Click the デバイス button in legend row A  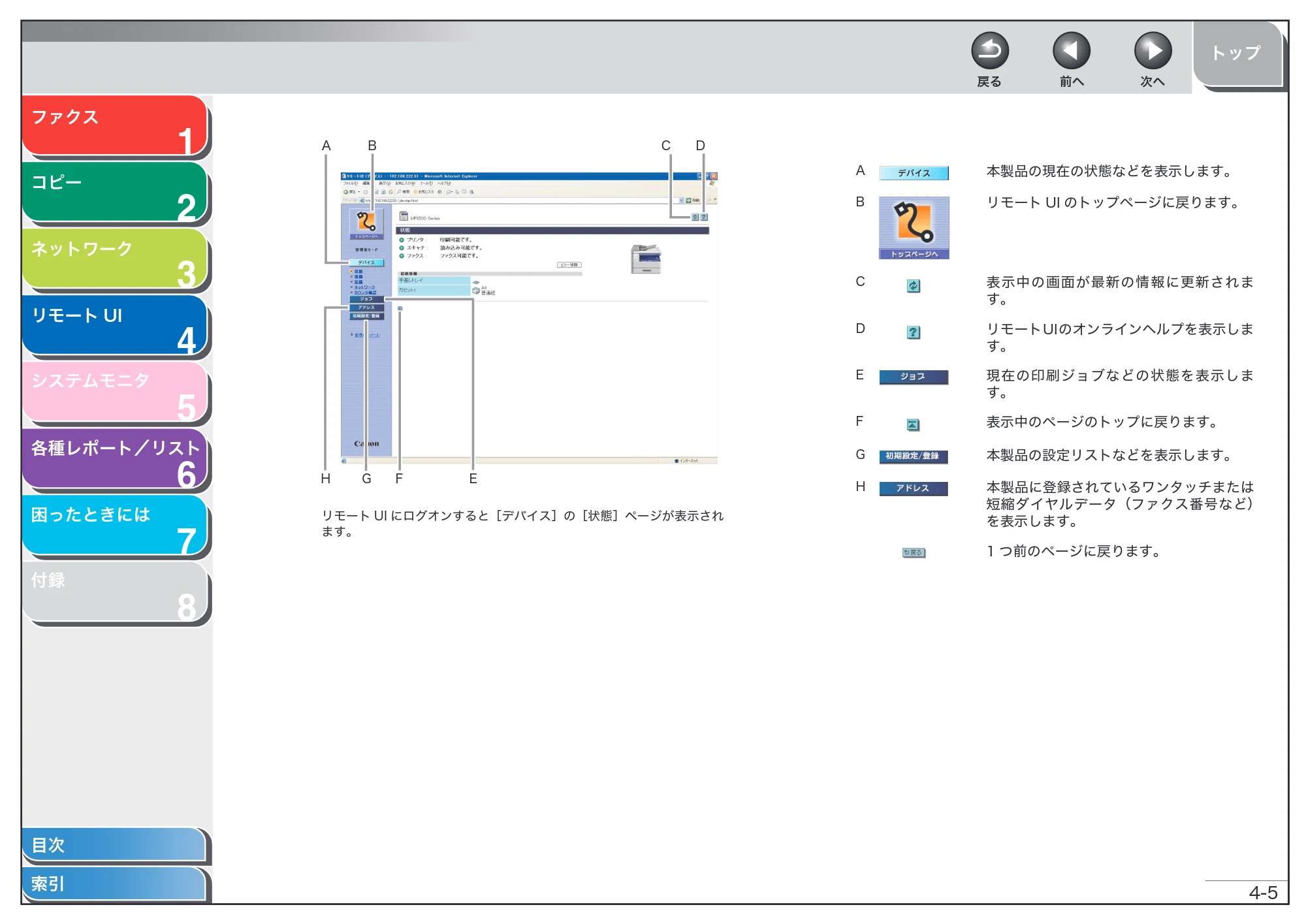[914, 173]
